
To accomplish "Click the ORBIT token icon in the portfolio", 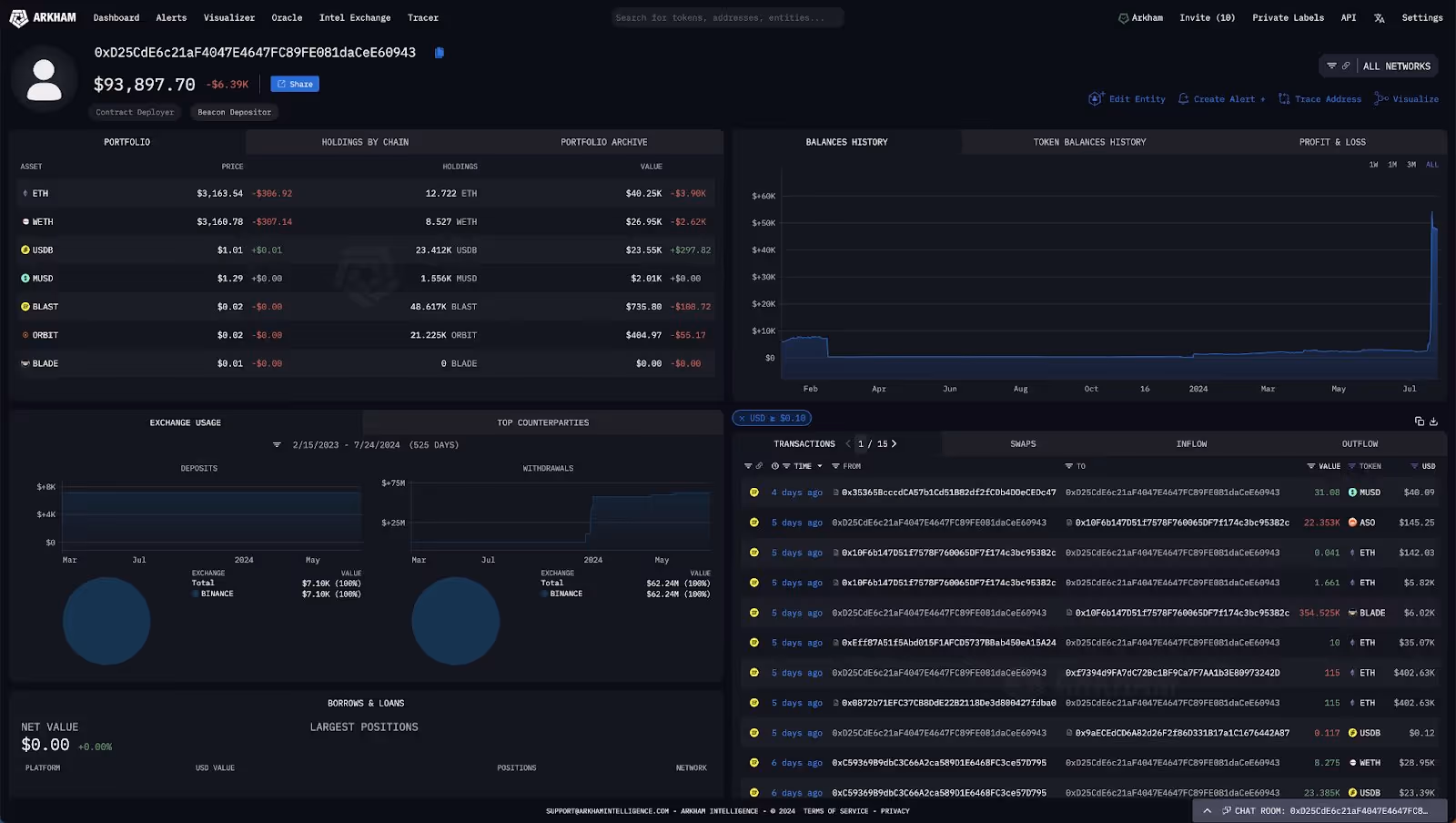I will 25,335.
